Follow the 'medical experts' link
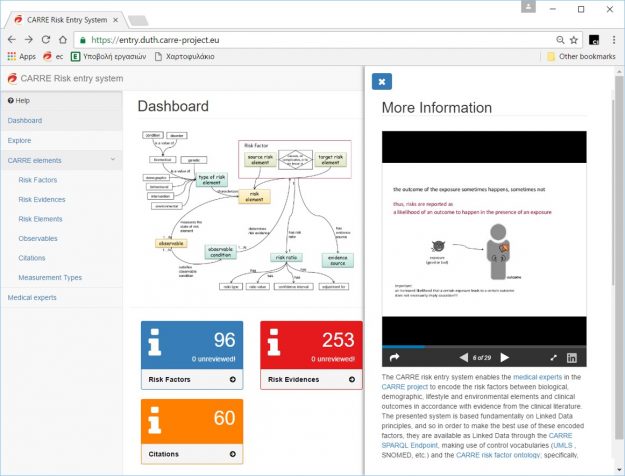This screenshot has height=476, width=625. pos(537,377)
